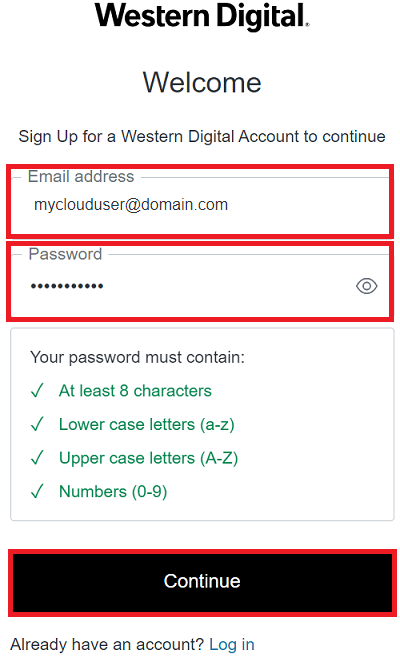
Task: Select the 'Numbers (0-9)' requirement text
Action: pos(113,491)
